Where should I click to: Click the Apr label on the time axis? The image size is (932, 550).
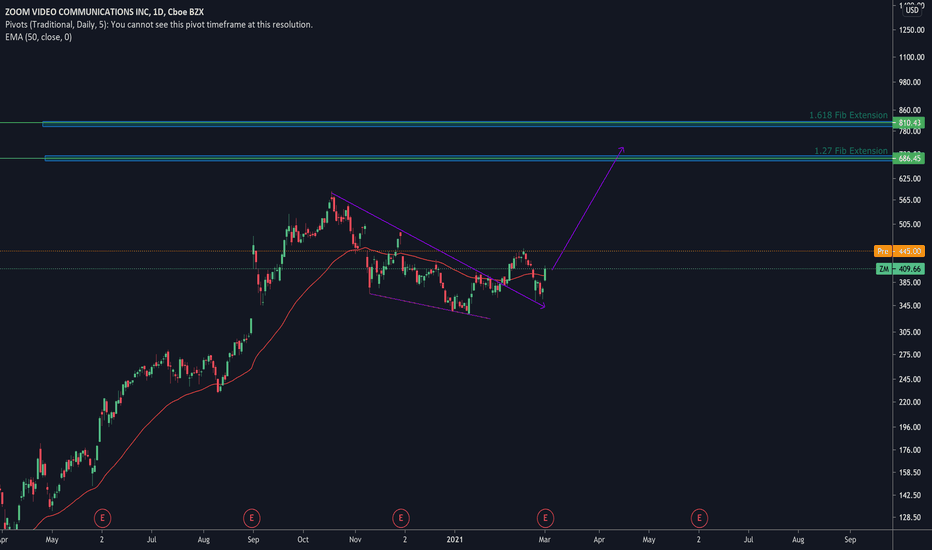click(599, 540)
